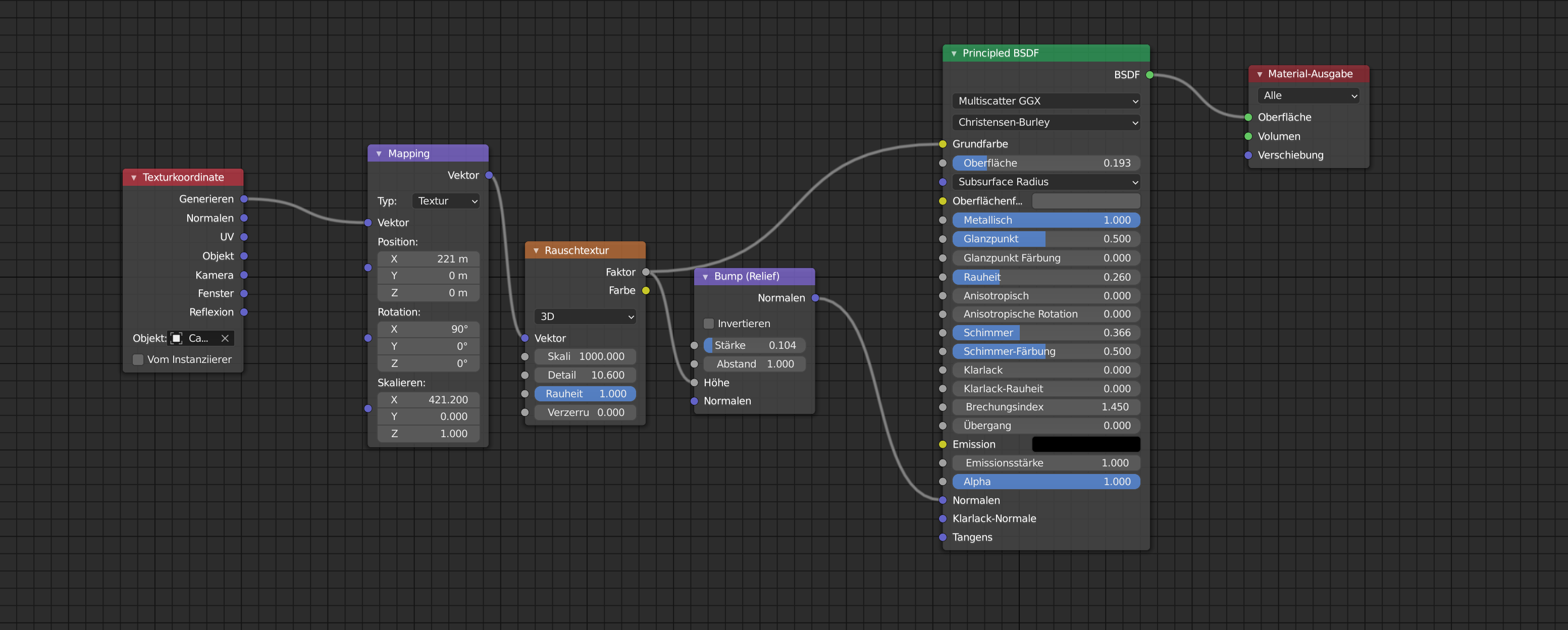The height and width of the screenshot is (630, 1568).
Task: Click the Position X field showing 221 m
Action: tap(429, 259)
